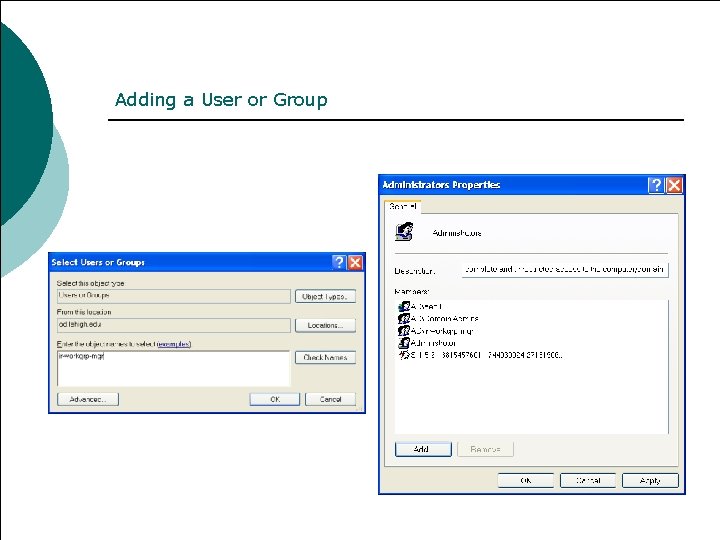Click the icon of the first member in the list
This screenshot has height=540, width=720.
pos(404,306)
